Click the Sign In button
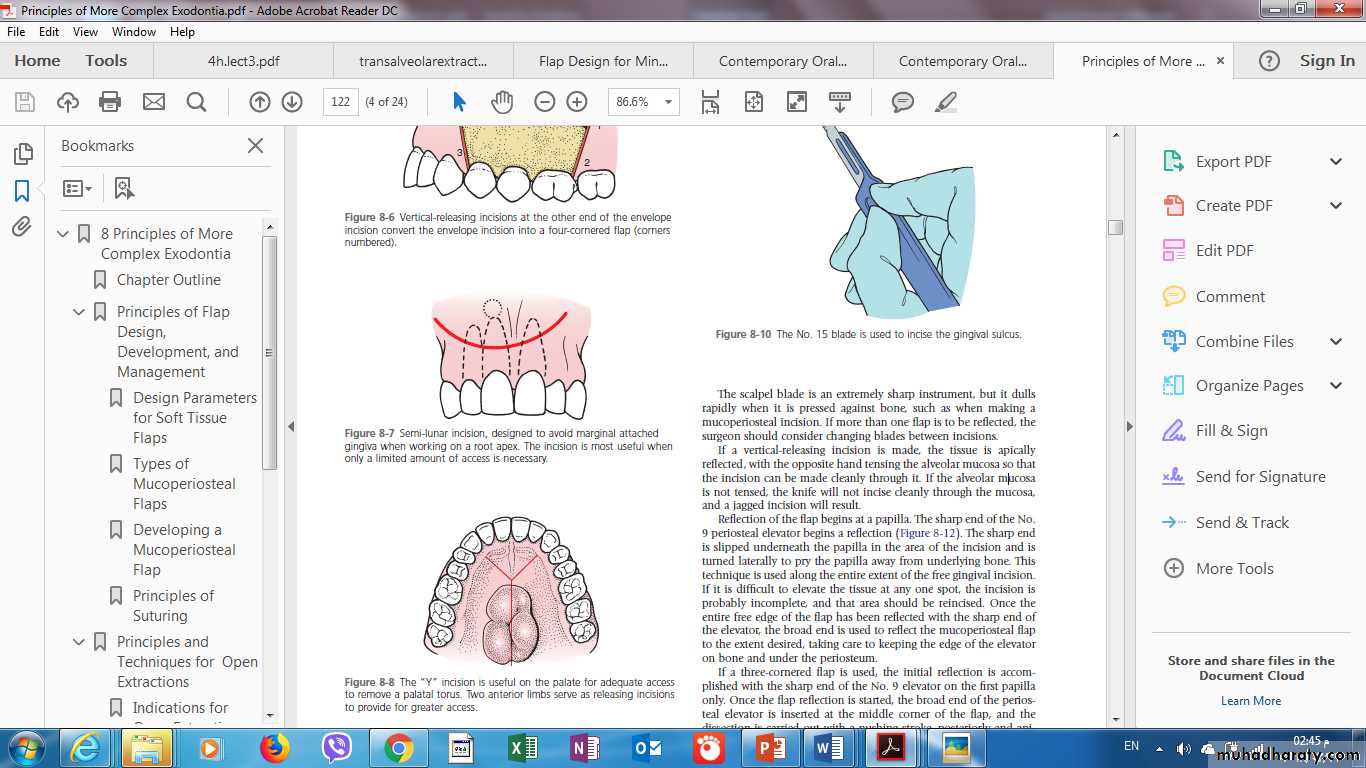The height and width of the screenshot is (768, 1366). point(1327,61)
